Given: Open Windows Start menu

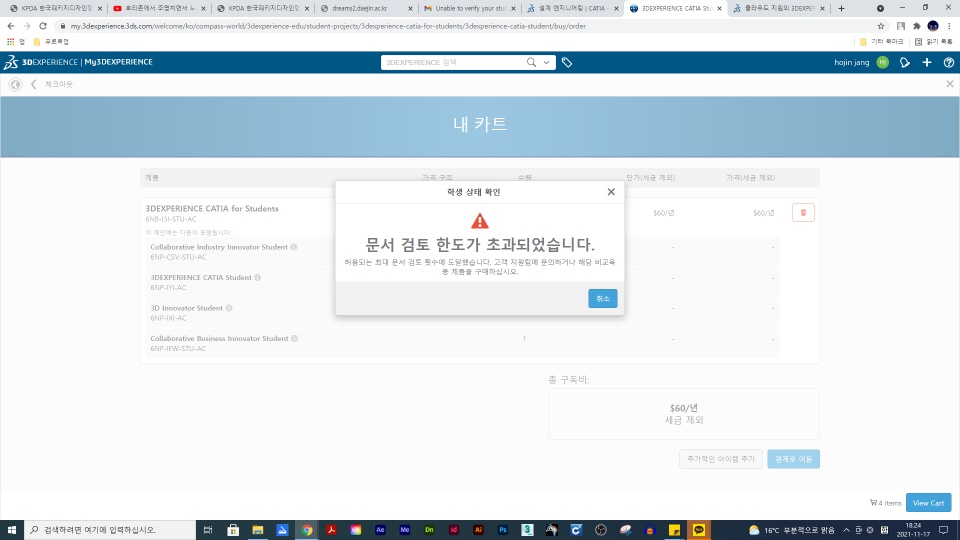Looking at the screenshot, I should [12, 530].
